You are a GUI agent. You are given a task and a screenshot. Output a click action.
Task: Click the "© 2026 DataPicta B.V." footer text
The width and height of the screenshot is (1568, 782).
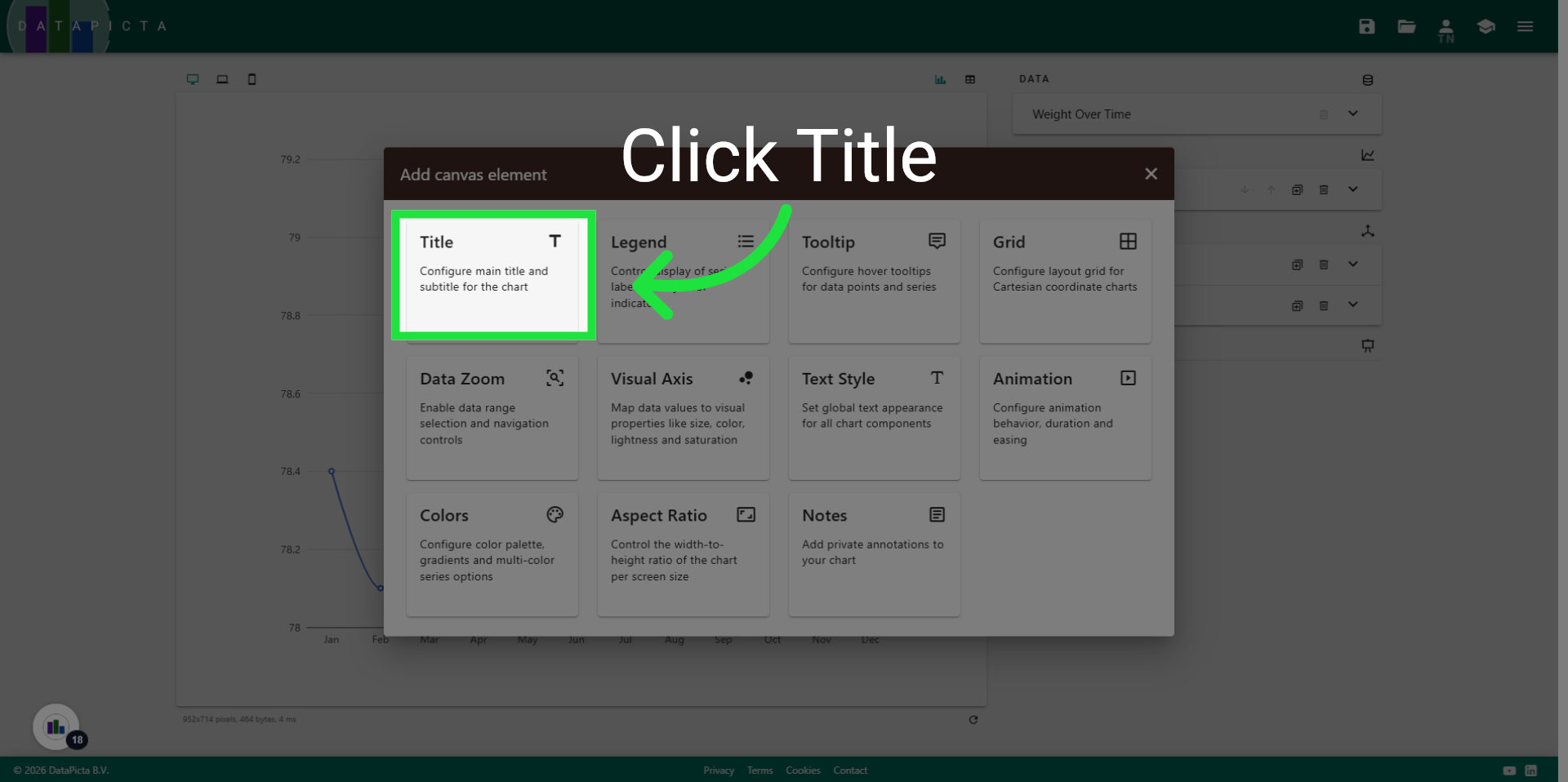tap(61, 771)
